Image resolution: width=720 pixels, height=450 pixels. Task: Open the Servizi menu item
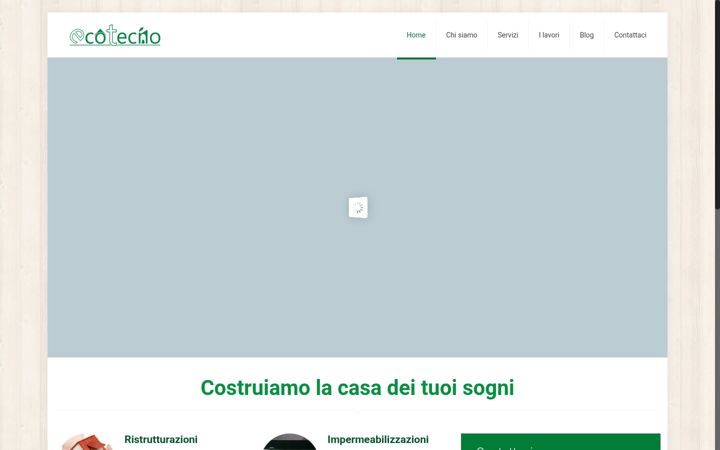(508, 35)
